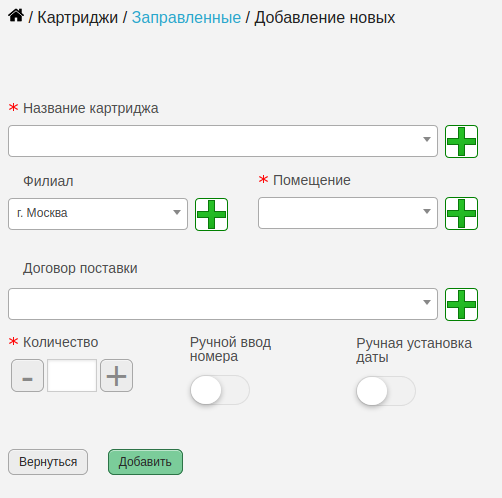
Task: Add new Помещение with green plus
Action: [x=461, y=213]
